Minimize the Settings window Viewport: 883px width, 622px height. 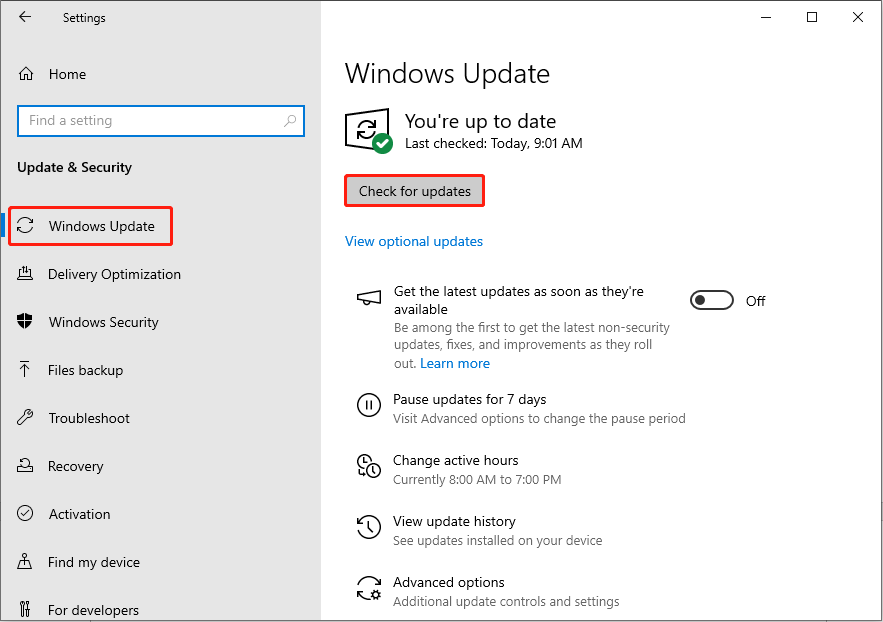766,17
